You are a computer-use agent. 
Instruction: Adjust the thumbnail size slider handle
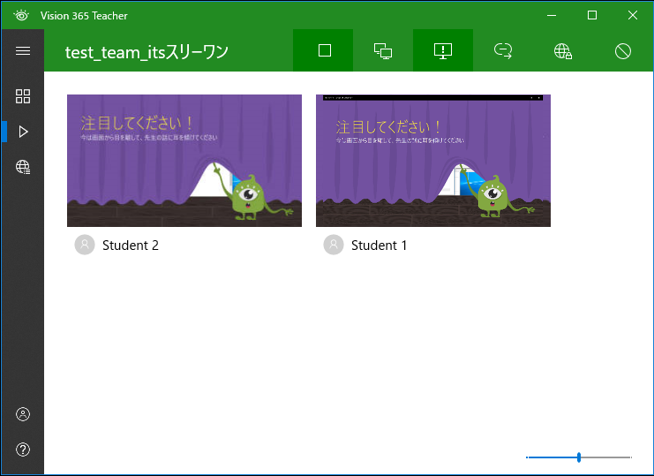pos(579,457)
